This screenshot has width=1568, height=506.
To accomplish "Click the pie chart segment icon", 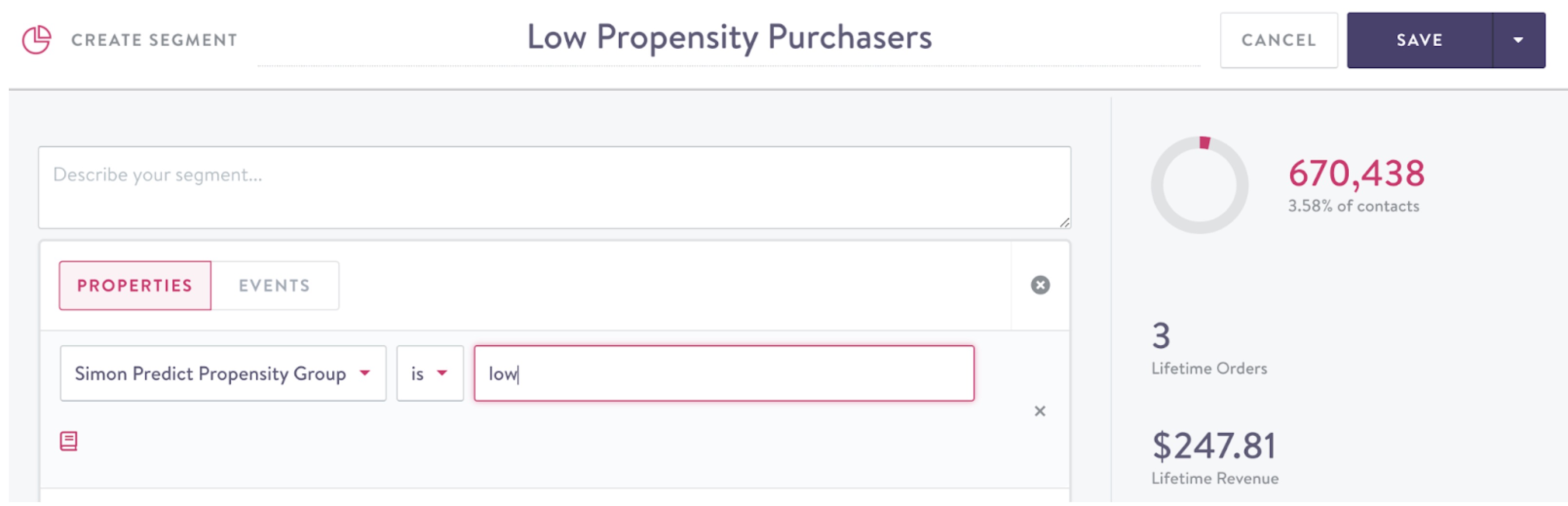I will click(37, 40).
